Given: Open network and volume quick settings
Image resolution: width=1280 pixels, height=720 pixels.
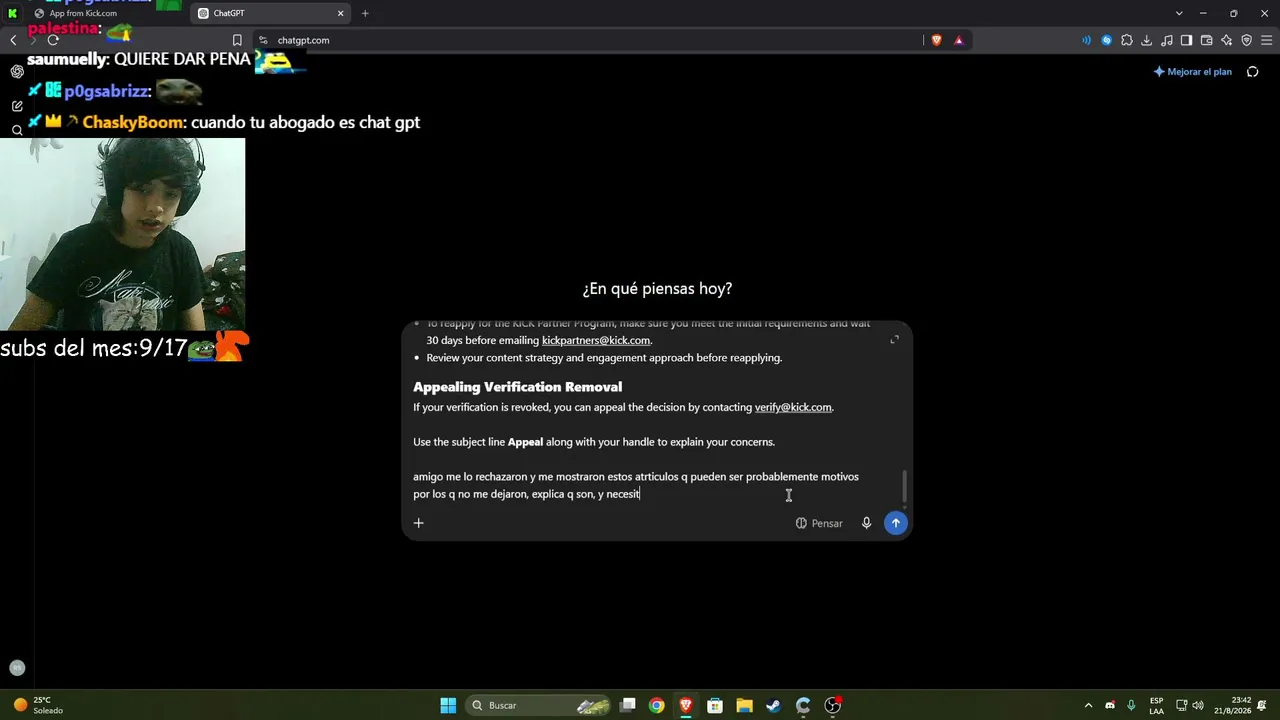Looking at the screenshot, I should [x=1189, y=705].
